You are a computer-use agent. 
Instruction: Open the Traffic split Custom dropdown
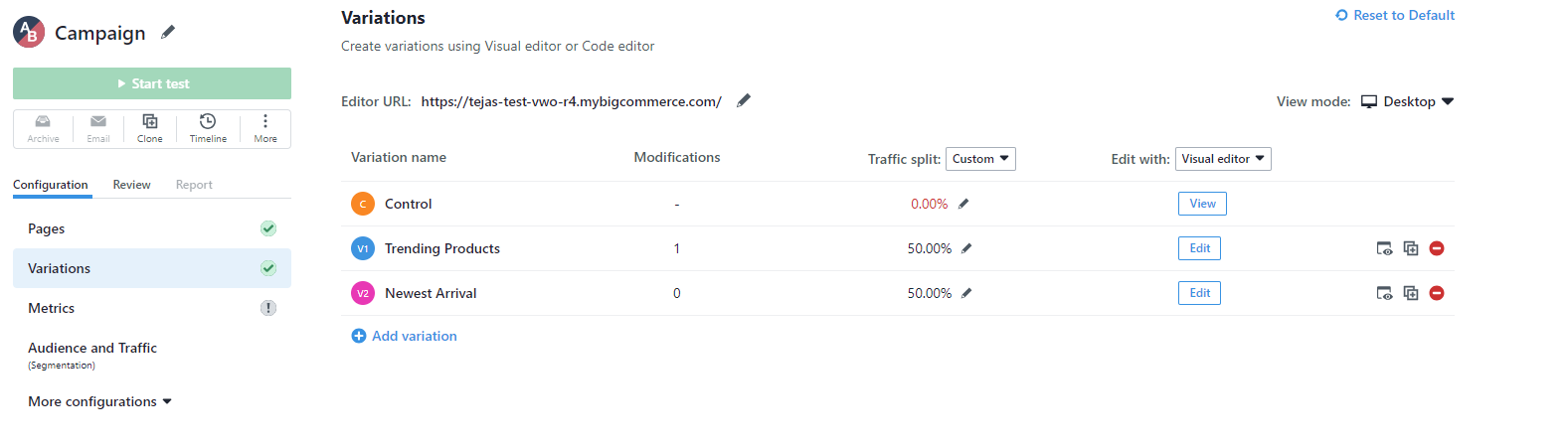coord(980,159)
